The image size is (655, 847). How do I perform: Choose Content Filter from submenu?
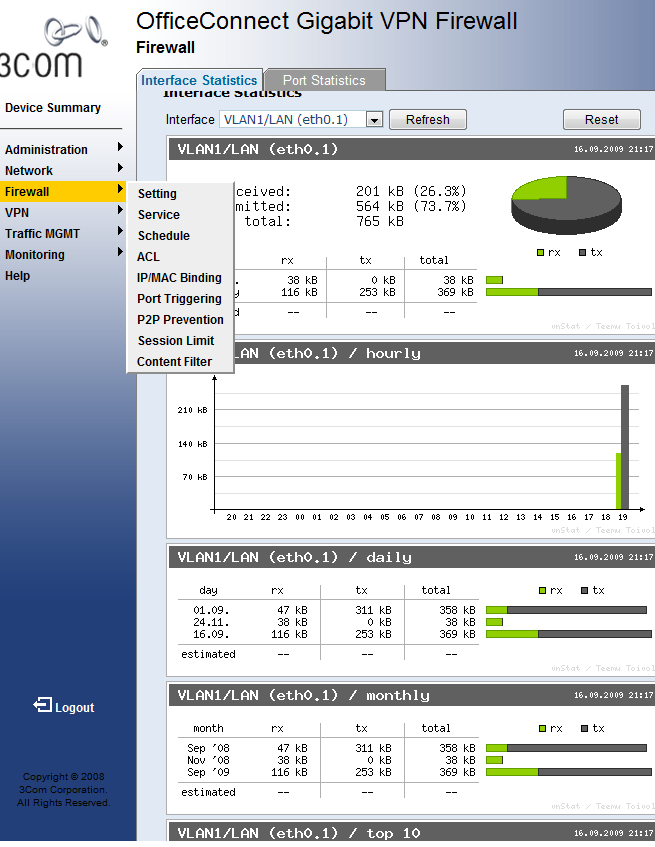174,362
